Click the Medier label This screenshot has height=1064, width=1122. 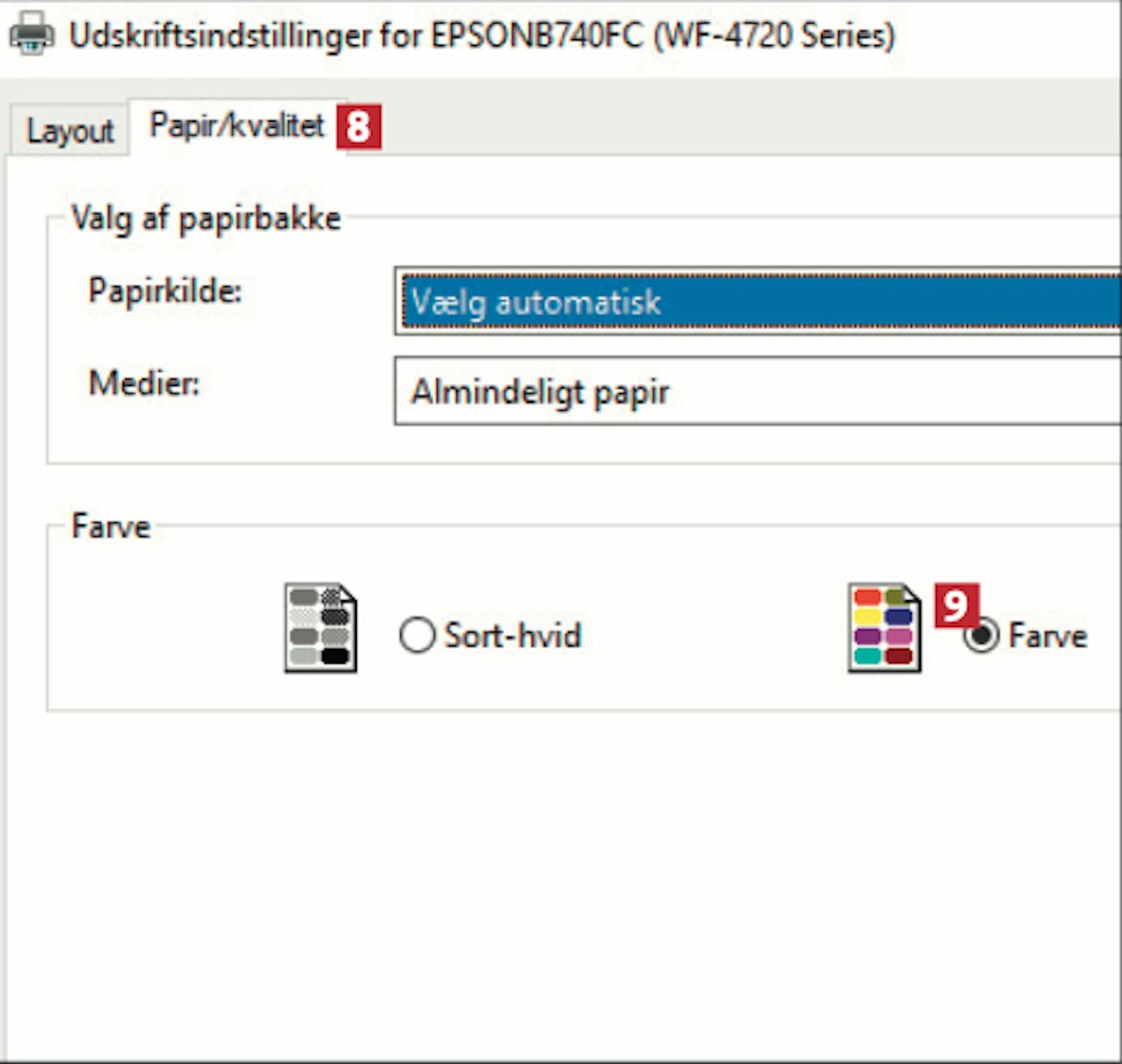144,383
